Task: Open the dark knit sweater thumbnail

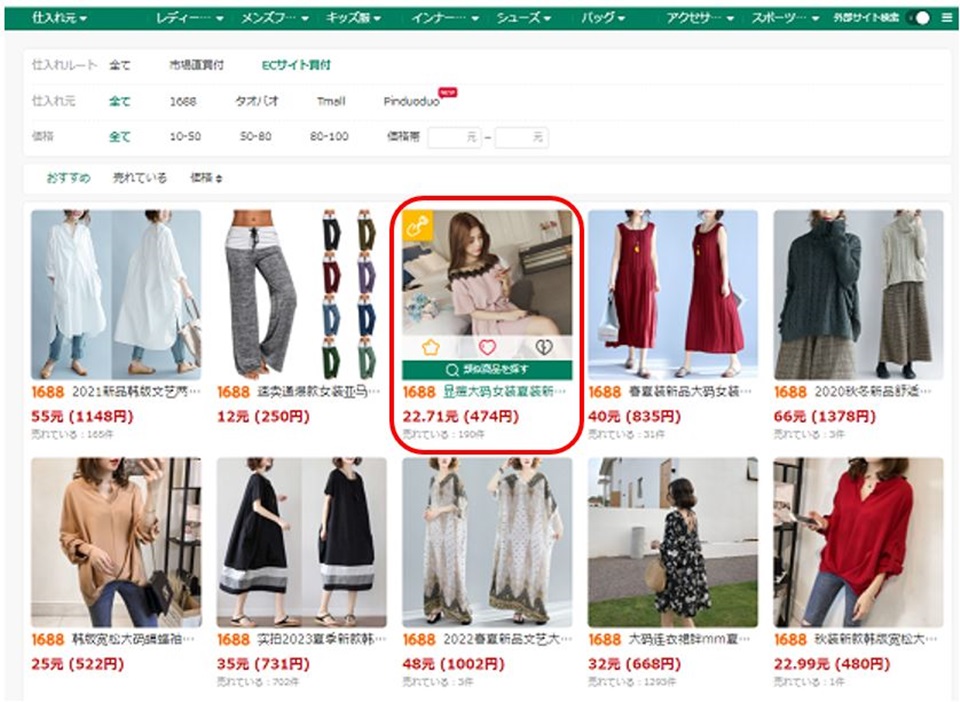Action: 858,295
